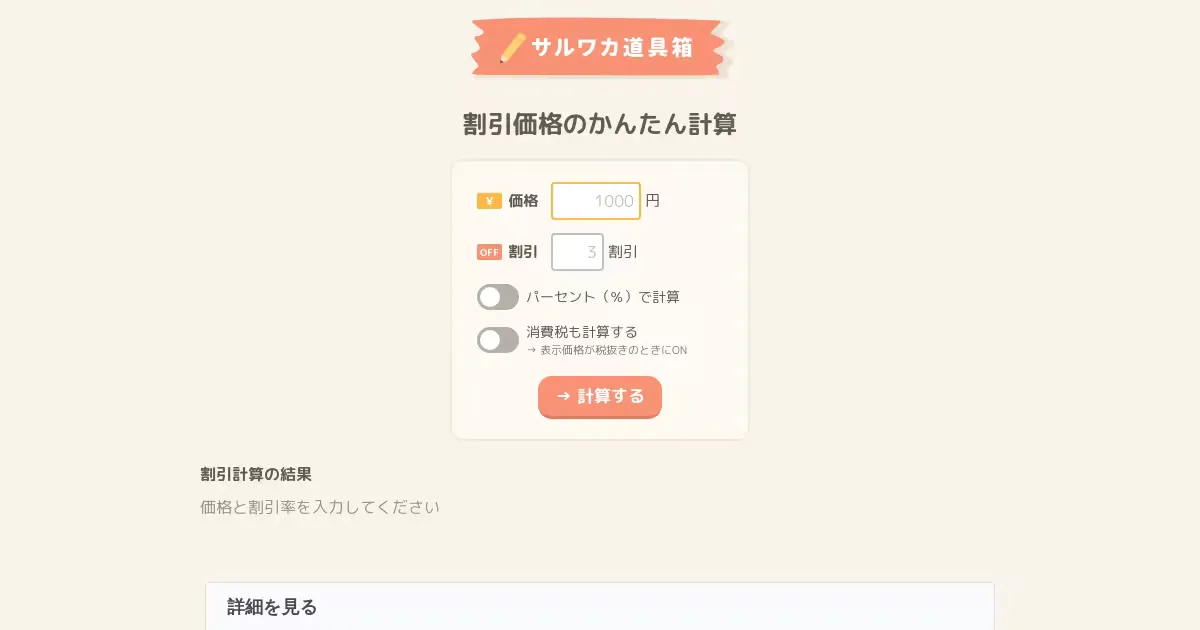Expand the 詳細を見る section
Screen dimensions: 1200x630
click(x=272, y=607)
